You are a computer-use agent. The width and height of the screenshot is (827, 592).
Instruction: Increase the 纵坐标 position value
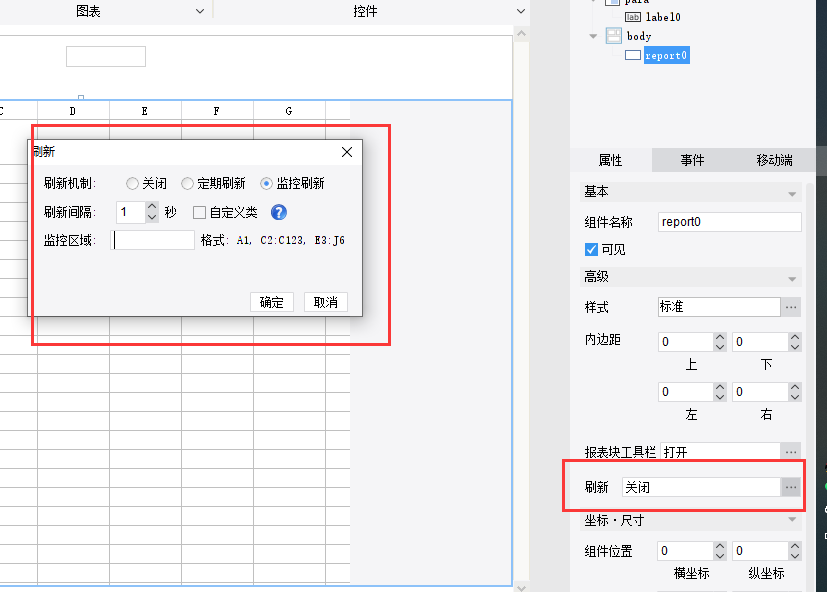click(x=795, y=546)
